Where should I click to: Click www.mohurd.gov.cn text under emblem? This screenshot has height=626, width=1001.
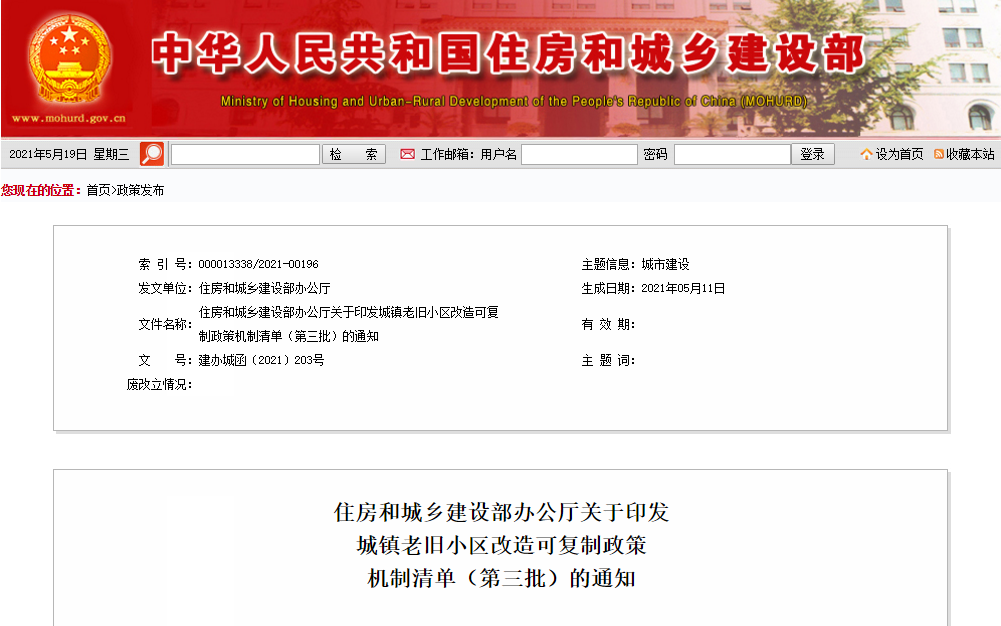(x=69, y=118)
